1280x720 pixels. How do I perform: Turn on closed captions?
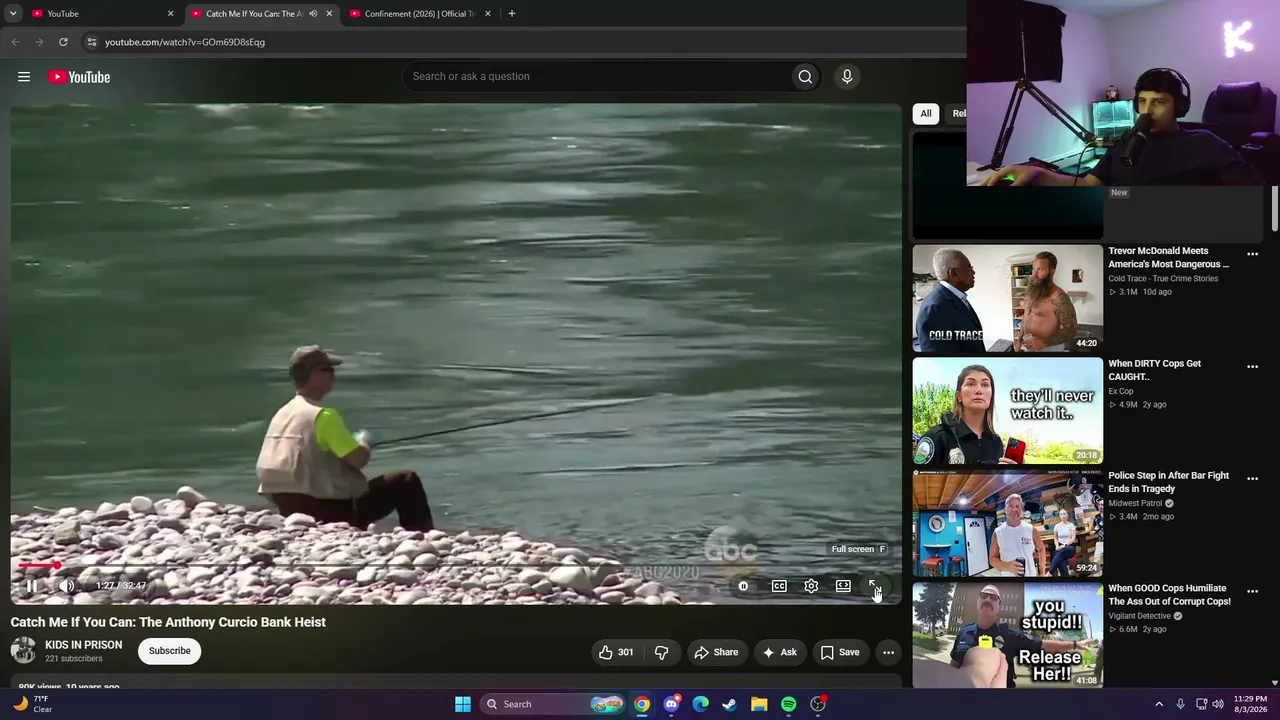(779, 586)
